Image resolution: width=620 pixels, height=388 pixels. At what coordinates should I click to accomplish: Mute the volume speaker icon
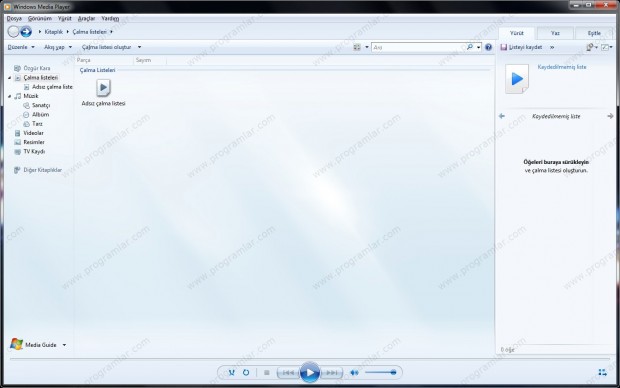(x=354, y=373)
